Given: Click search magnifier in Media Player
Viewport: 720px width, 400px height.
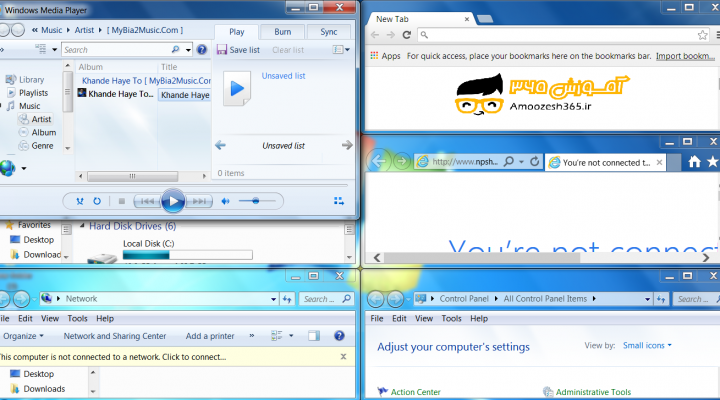Looking at the screenshot, I should (175, 50).
